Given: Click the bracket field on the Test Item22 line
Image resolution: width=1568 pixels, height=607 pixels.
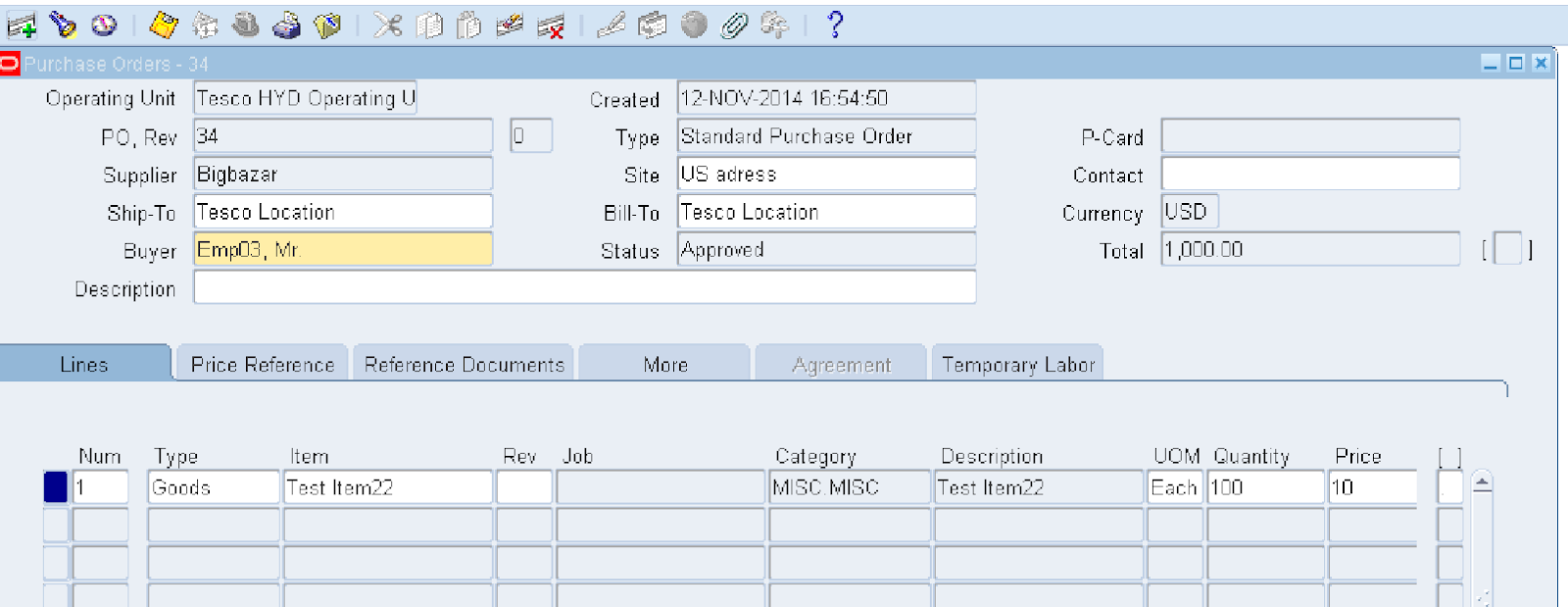Looking at the screenshot, I should (1449, 487).
